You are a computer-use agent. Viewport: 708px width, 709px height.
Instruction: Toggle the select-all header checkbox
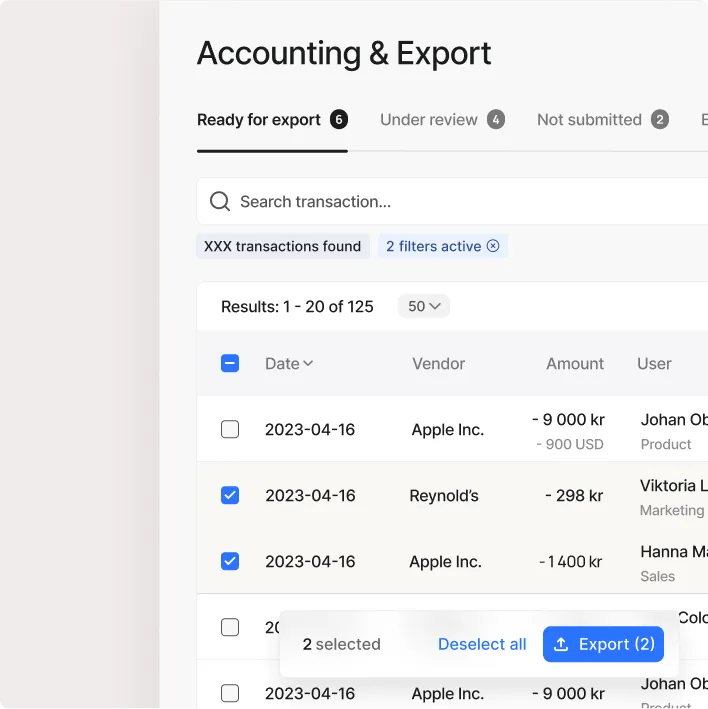(230, 363)
